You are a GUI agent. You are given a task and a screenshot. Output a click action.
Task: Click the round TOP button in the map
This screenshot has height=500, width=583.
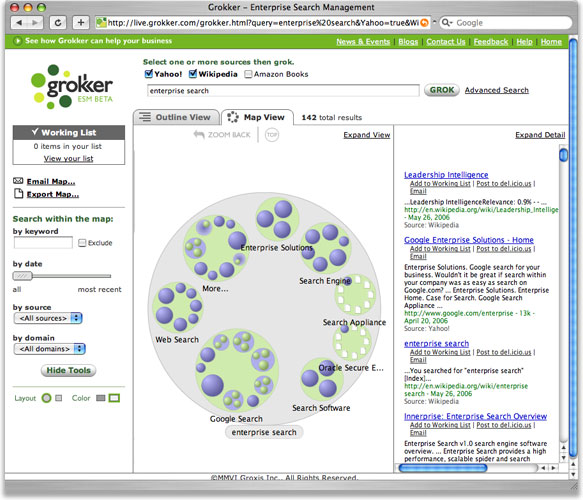(x=272, y=135)
